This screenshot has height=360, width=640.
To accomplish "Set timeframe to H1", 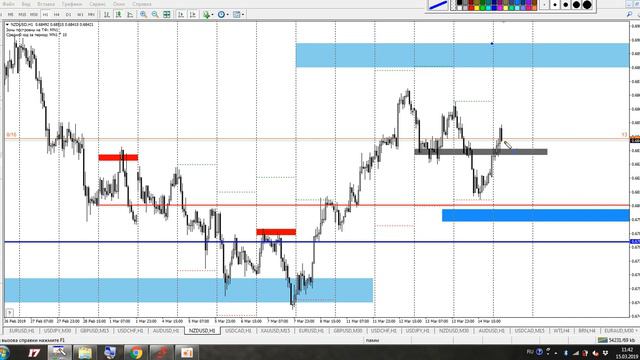I will [45, 14].
